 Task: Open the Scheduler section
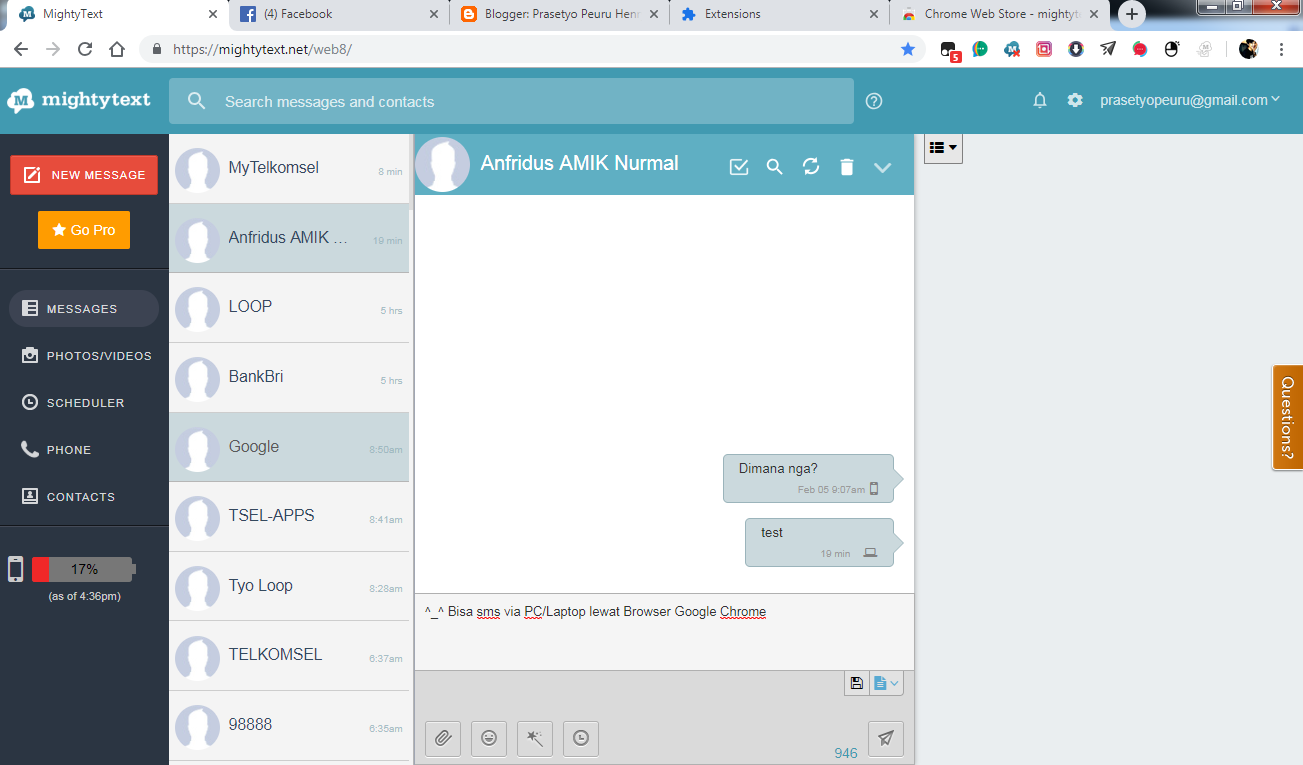pos(73,403)
